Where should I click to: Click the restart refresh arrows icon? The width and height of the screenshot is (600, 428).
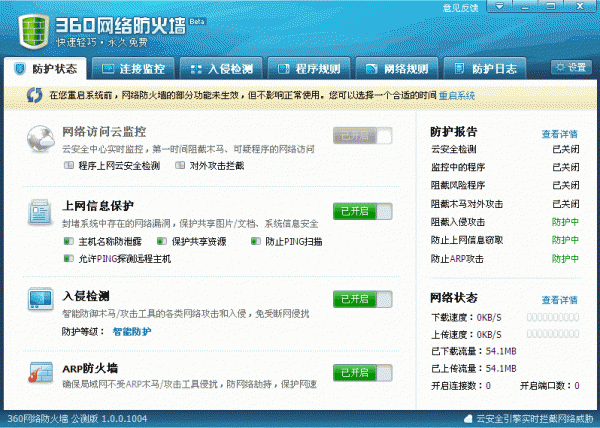coord(34,95)
